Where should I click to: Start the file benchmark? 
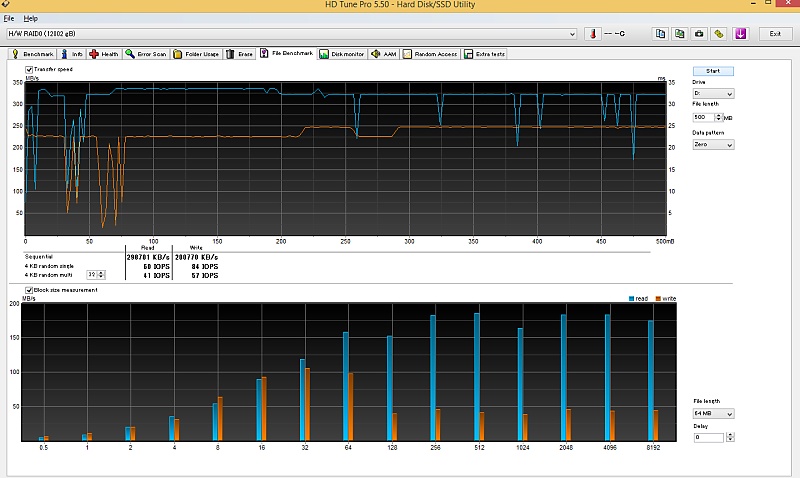713,71
